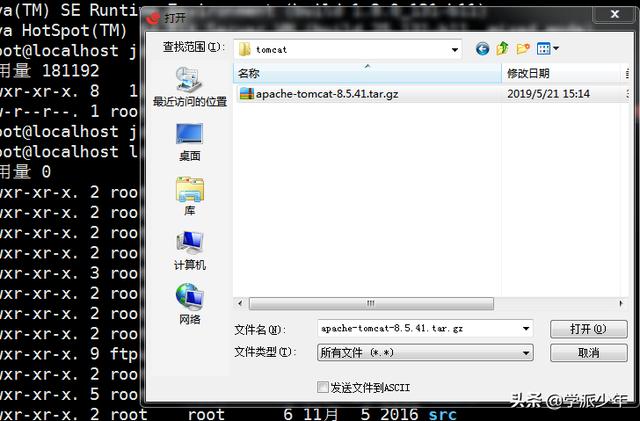Sort by Date modified (修改日期) column header
Screen dimensions: 640x421
561,74
